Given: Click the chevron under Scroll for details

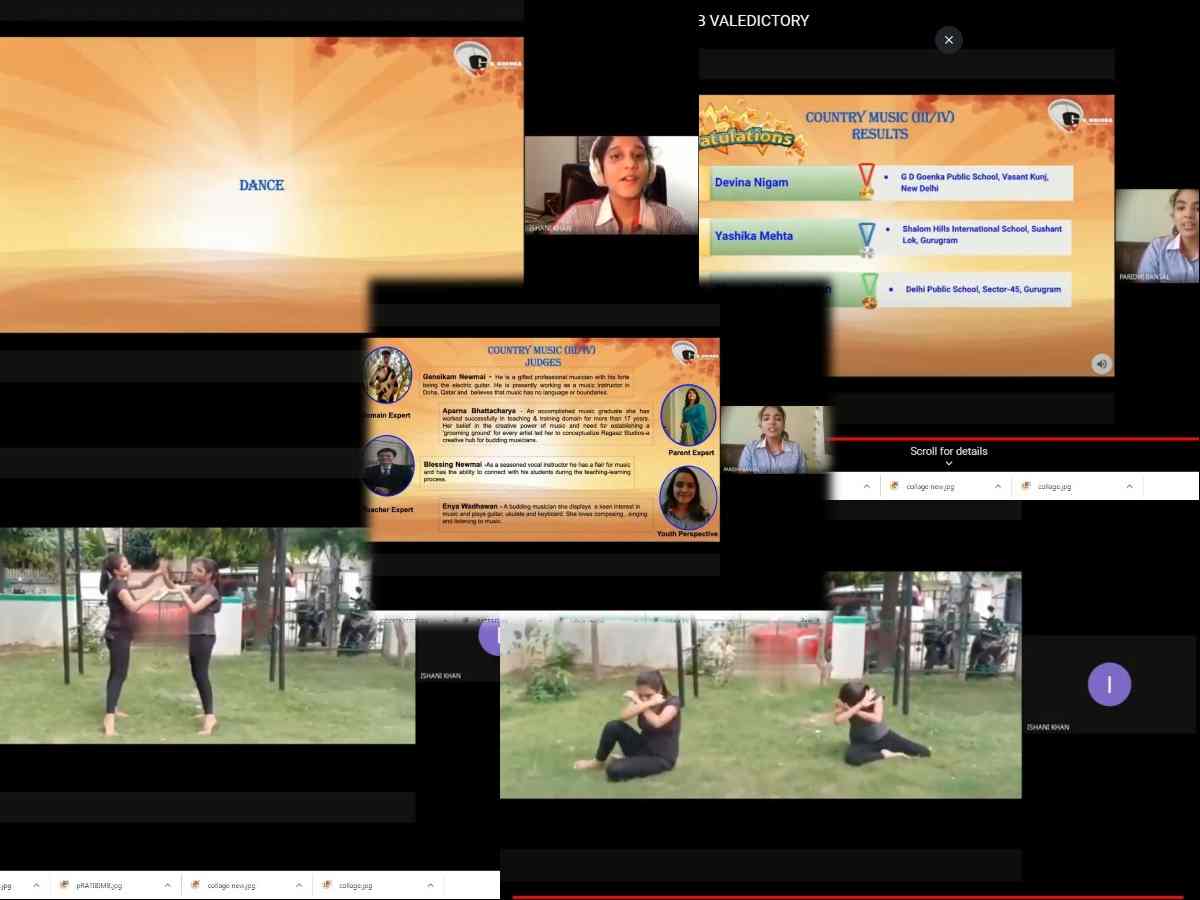Looking at the screenshot, I should pyautogui.click(x=948, y=464).
